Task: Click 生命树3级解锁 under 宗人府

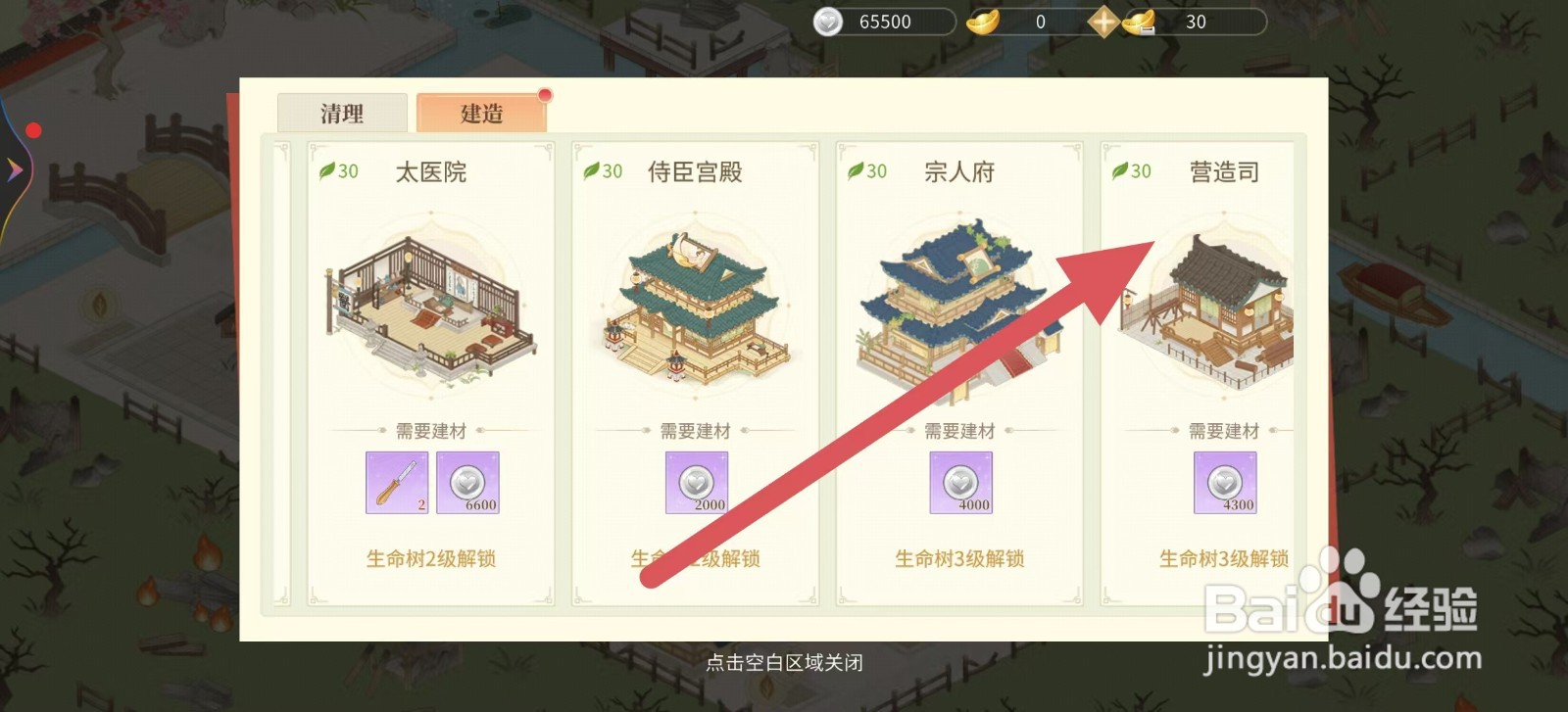Action: click(959, 558)
